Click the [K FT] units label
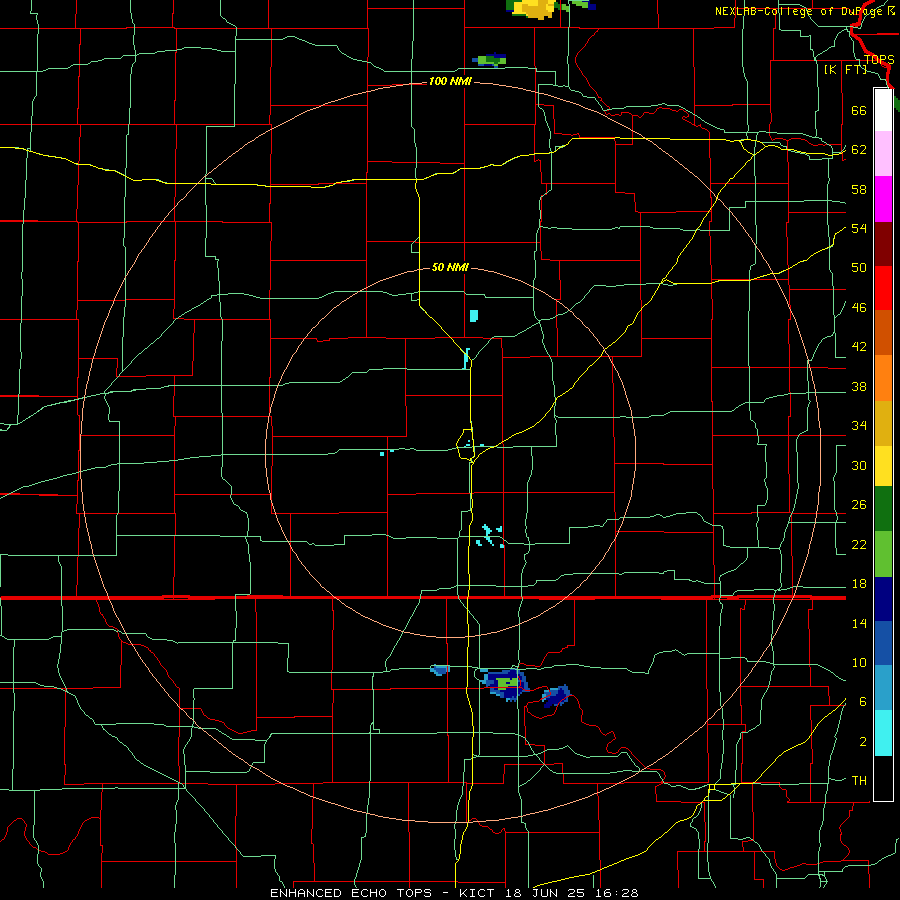This screenshot has width=900, height=900. click(845, 70)
